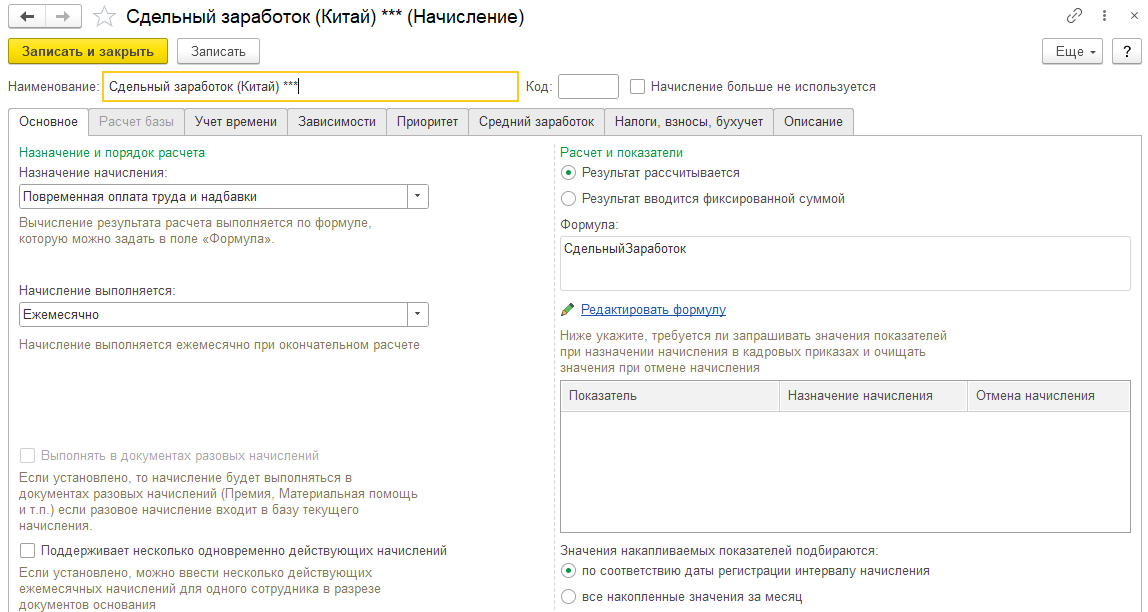Open the 'Начисление выполняется' dropdown arrow
Screen dimensions: 1148x612
[x=418, y=315]
